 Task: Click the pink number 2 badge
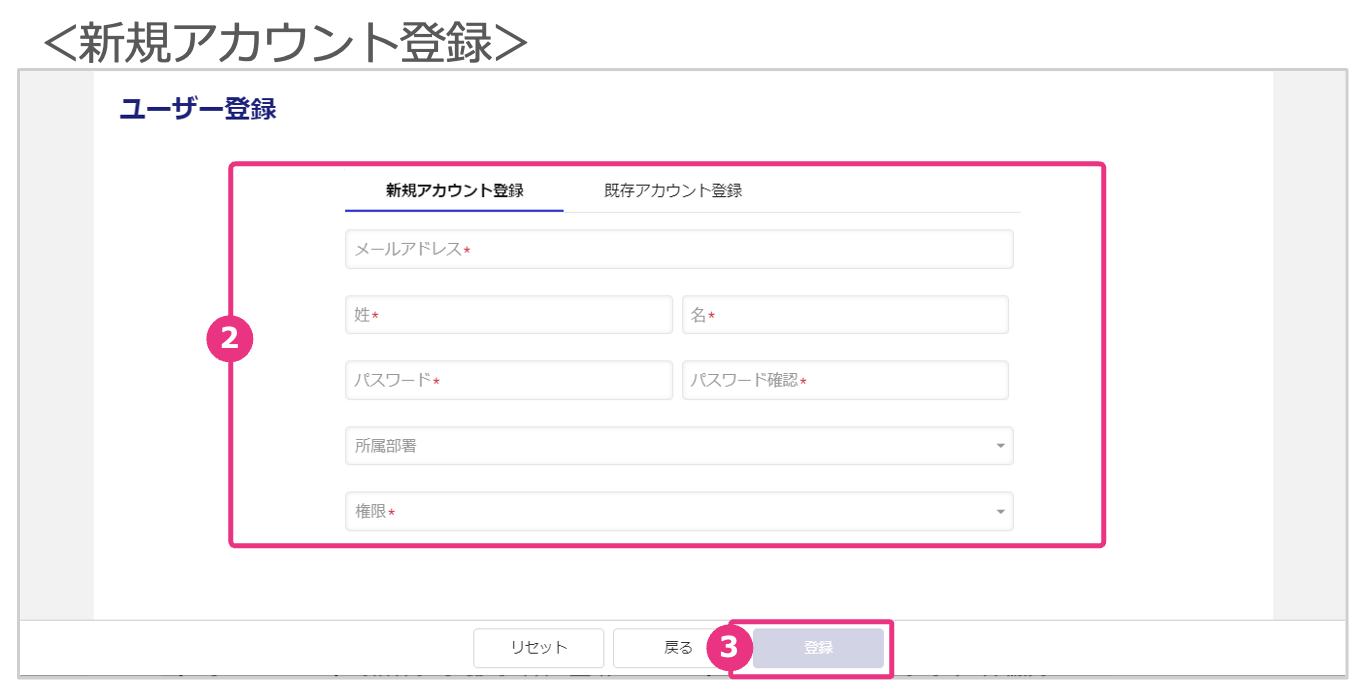tap(230, 340)
